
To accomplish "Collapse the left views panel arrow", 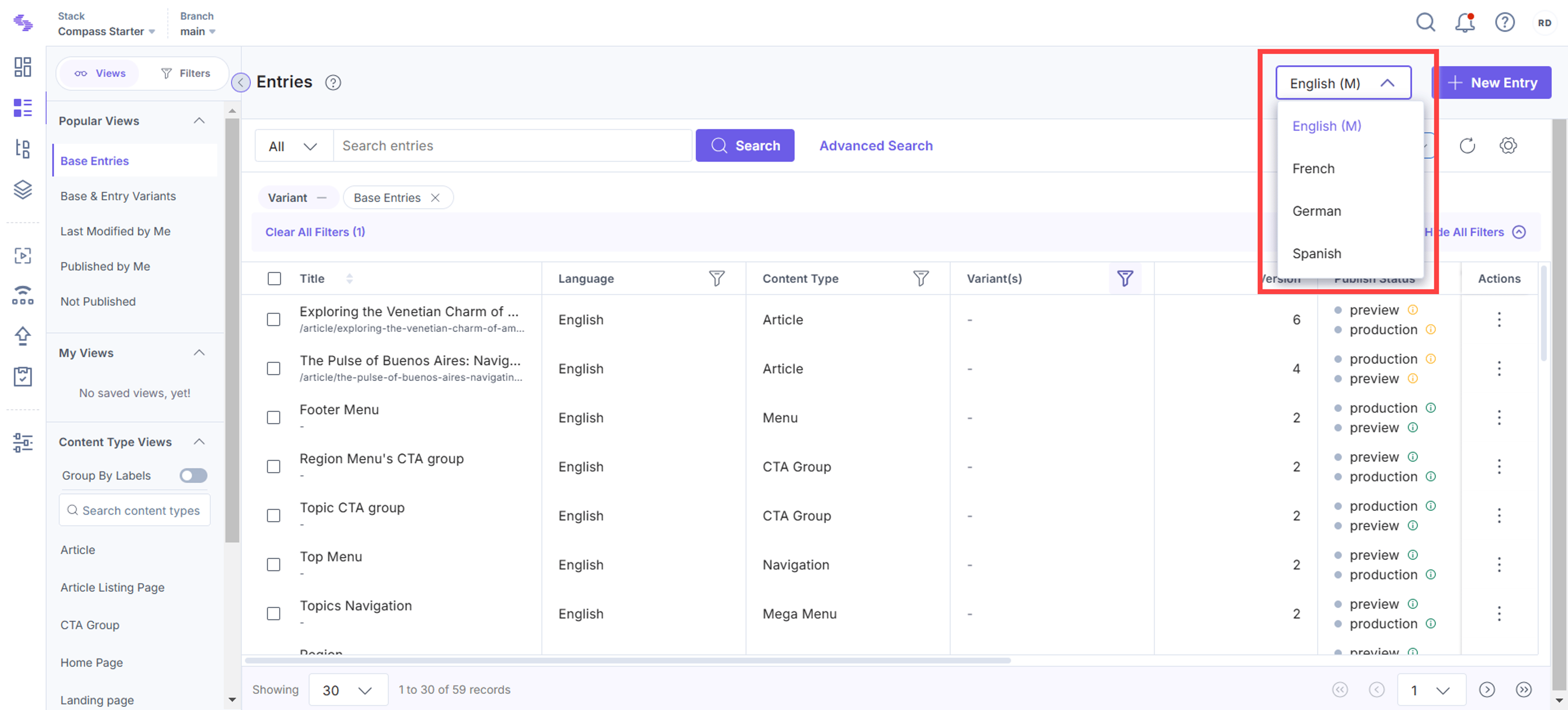I will point(241,82).
